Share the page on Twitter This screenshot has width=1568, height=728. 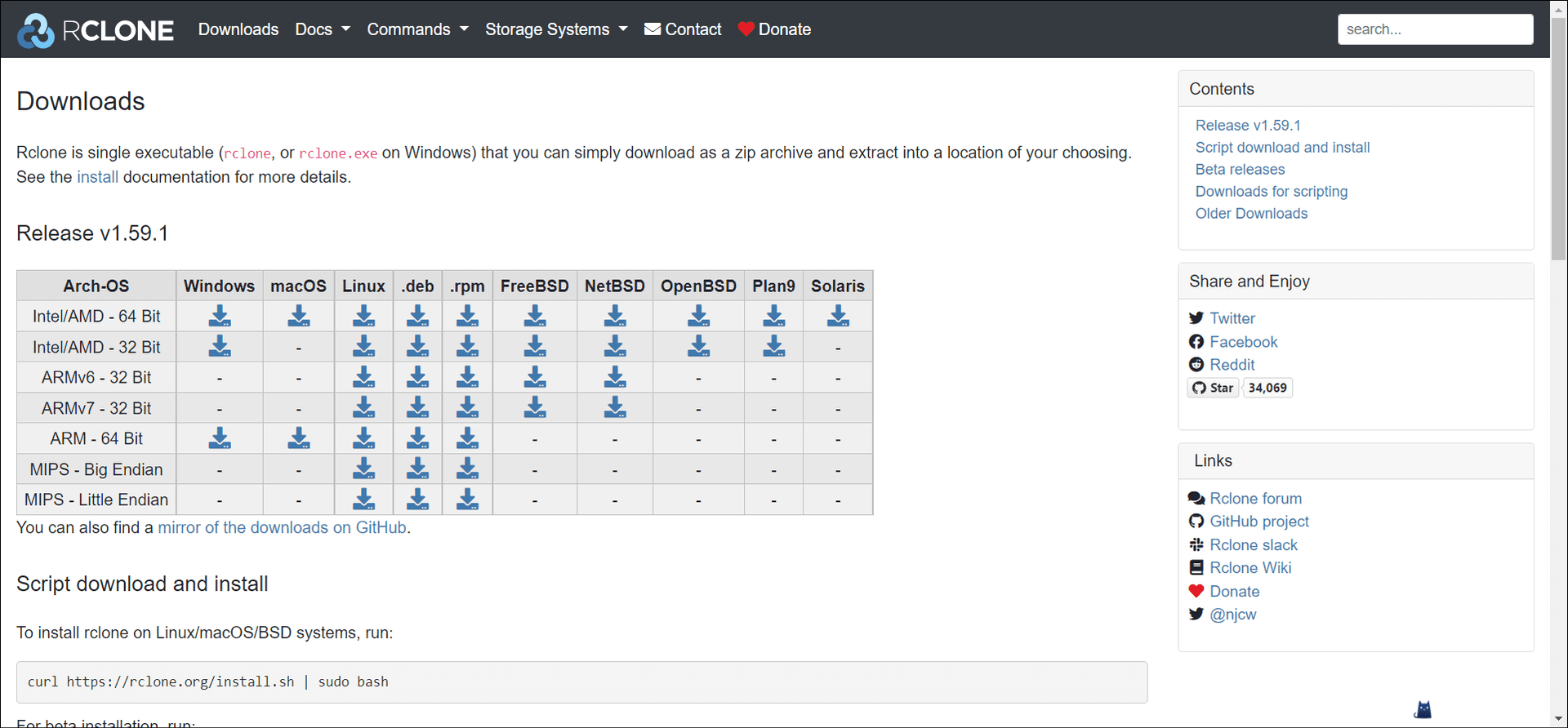[x=1232, y=318]
